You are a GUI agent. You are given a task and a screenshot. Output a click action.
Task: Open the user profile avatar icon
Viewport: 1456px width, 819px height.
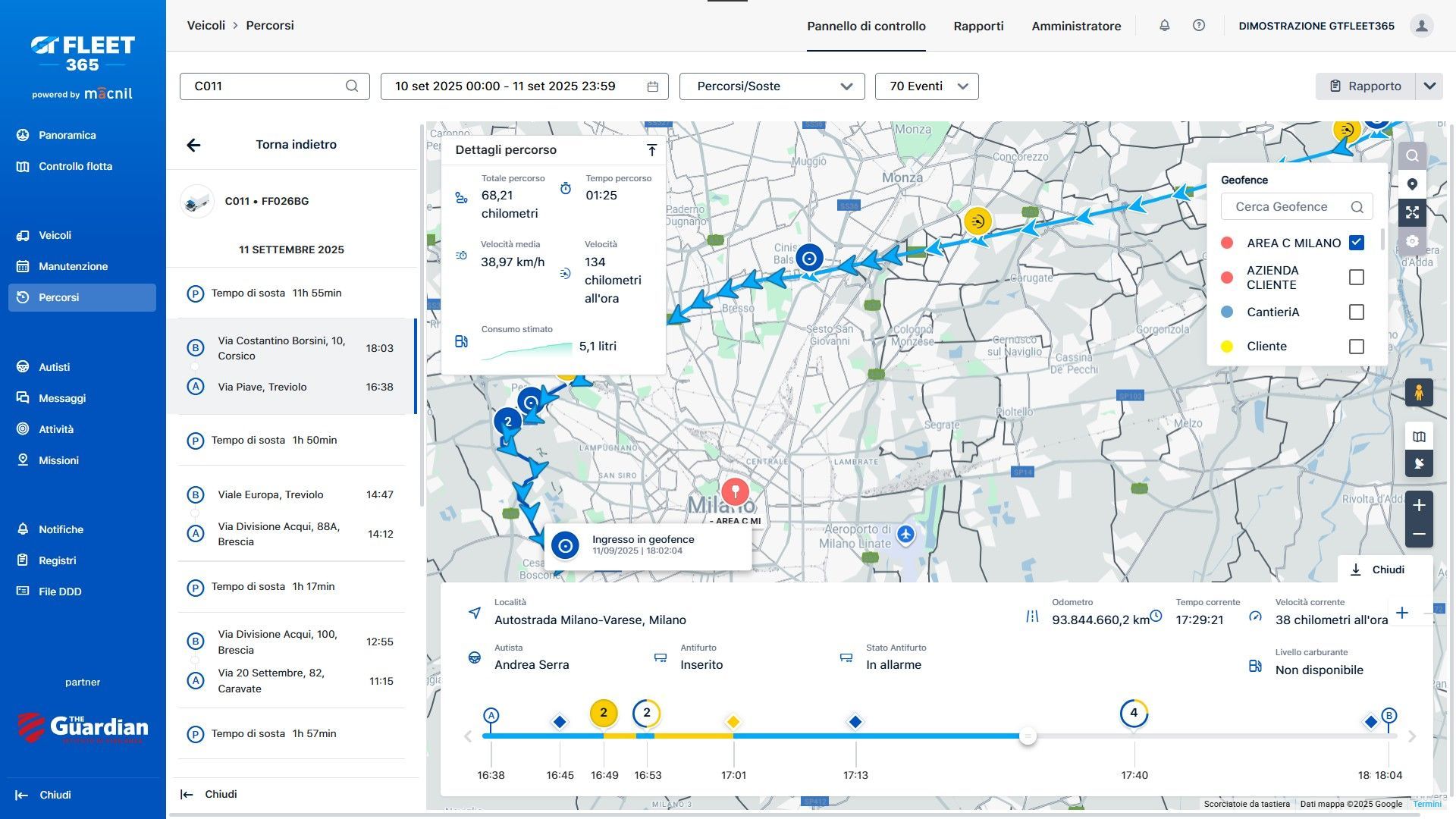1422,26
